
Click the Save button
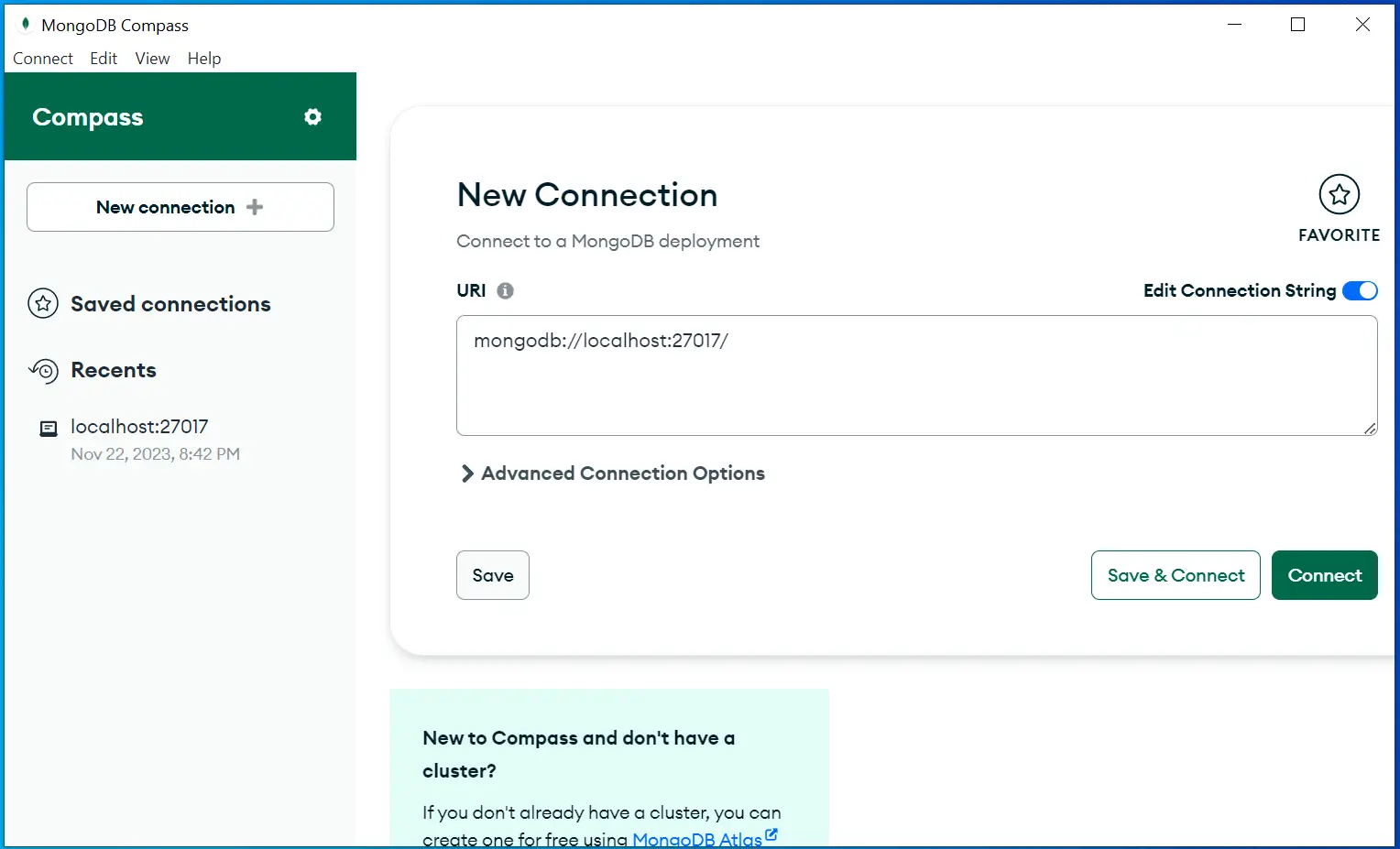pyautogui.click(x=493, y=575)
